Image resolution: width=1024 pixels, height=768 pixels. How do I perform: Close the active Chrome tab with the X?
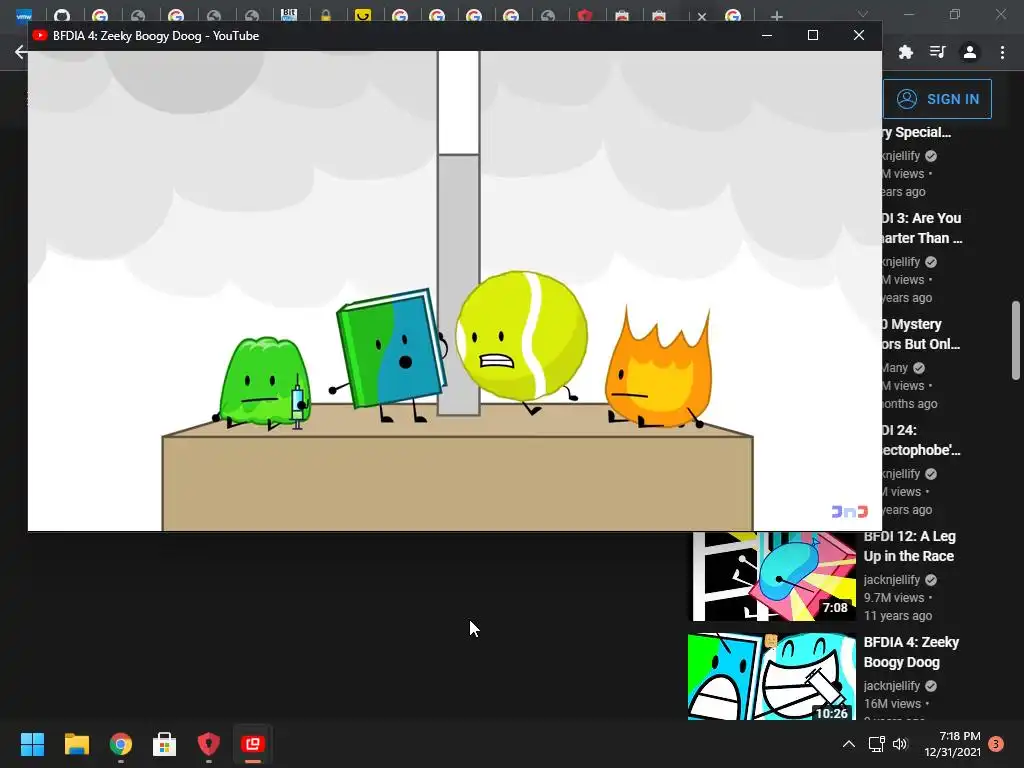click(701, 17)
